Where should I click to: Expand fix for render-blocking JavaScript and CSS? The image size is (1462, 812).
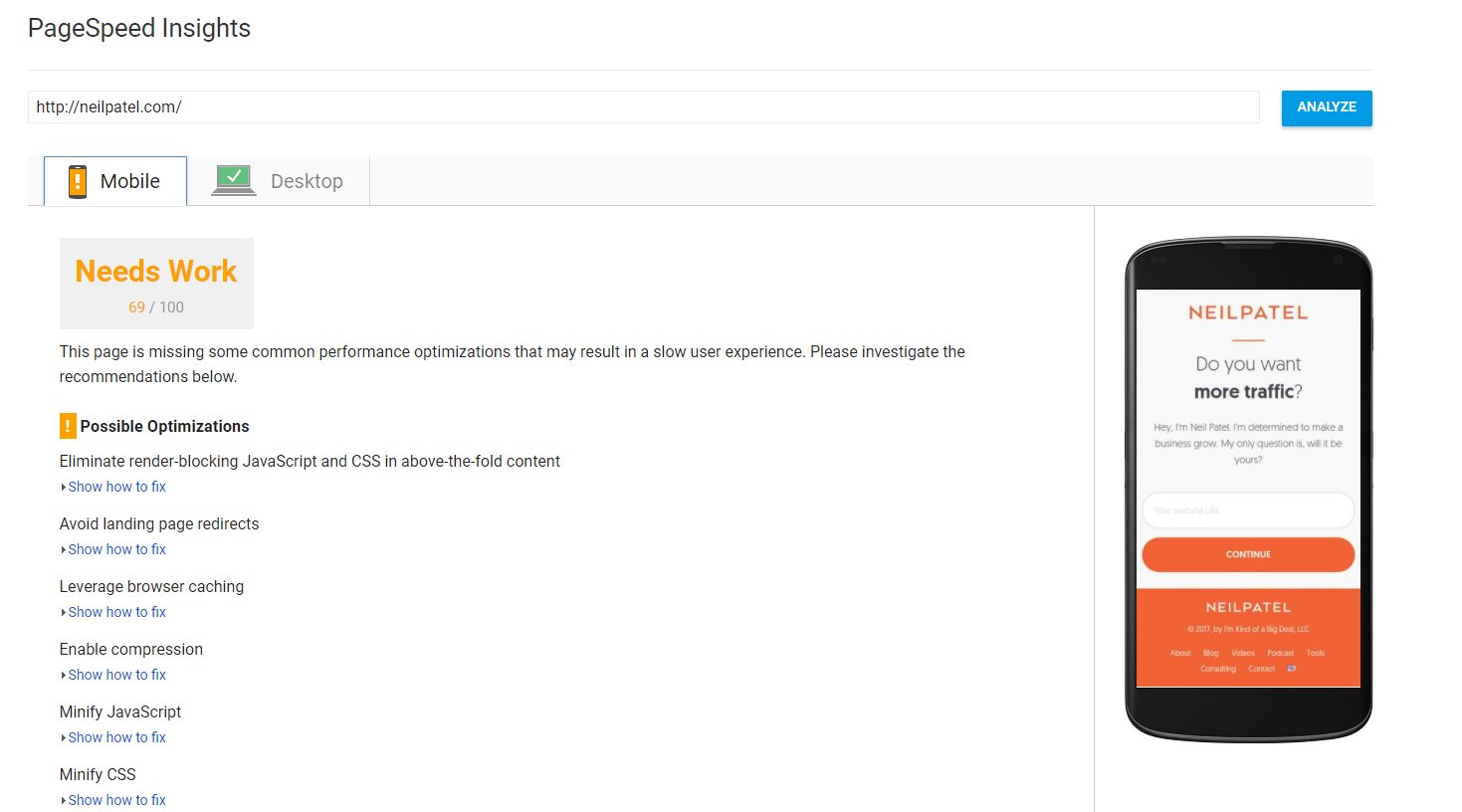[x=116, y=487]
